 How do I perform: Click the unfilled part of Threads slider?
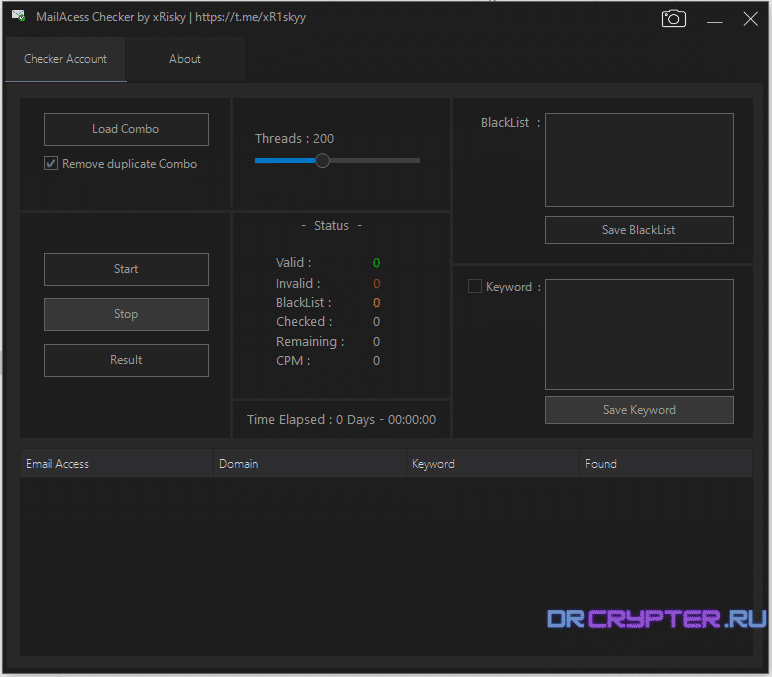coord(375,161)
